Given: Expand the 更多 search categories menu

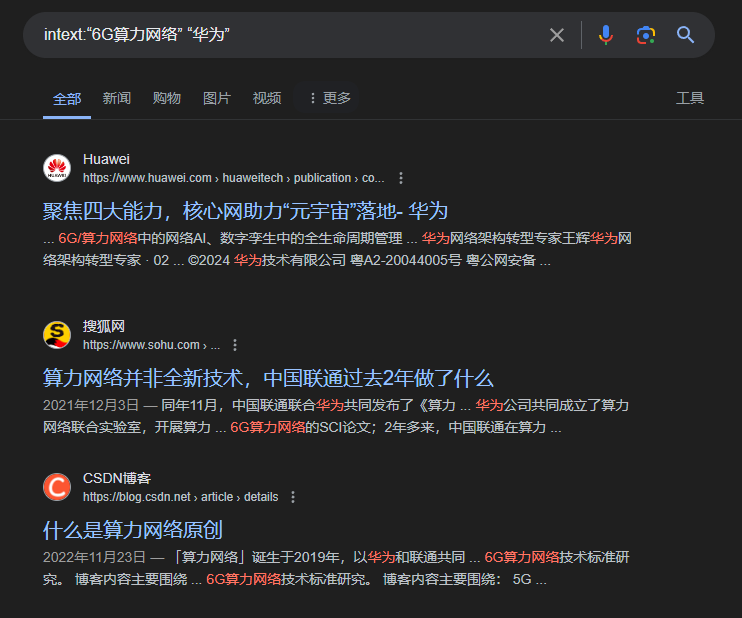Looking at the screenshot, I should 330,98.
